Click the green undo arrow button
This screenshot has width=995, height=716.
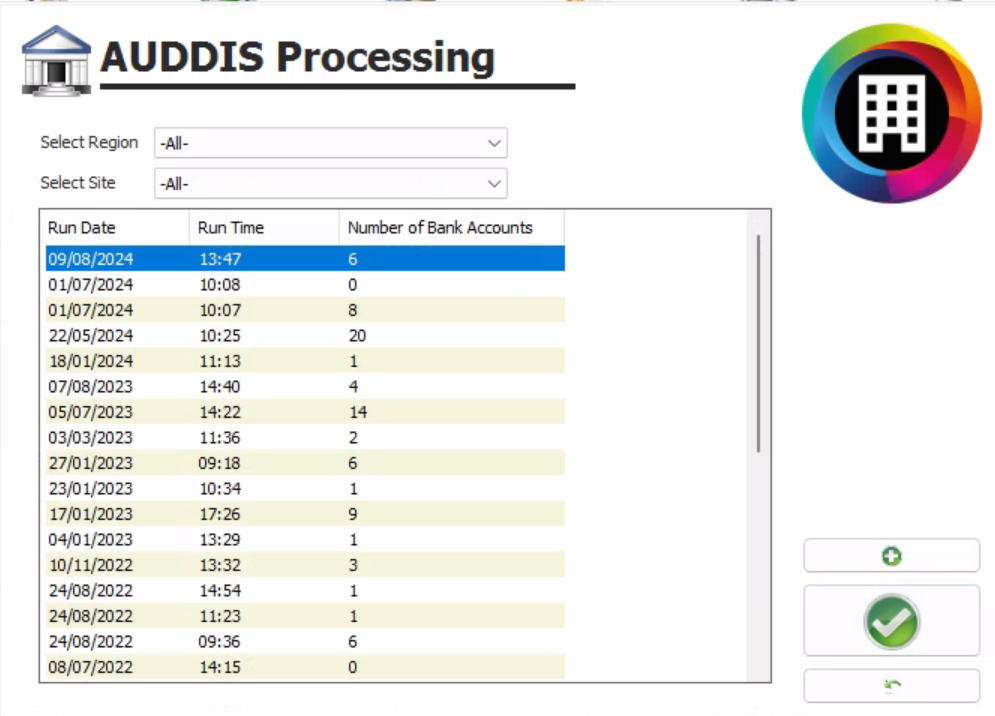pos(892,686)
